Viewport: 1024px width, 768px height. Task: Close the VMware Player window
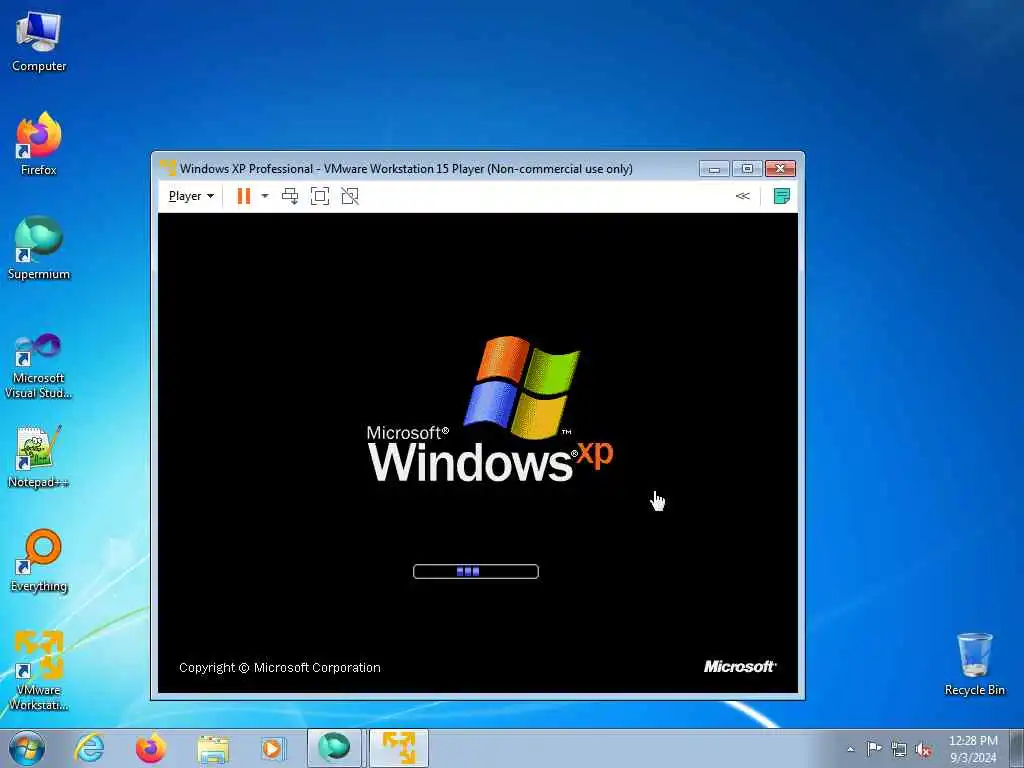[780, 168]
